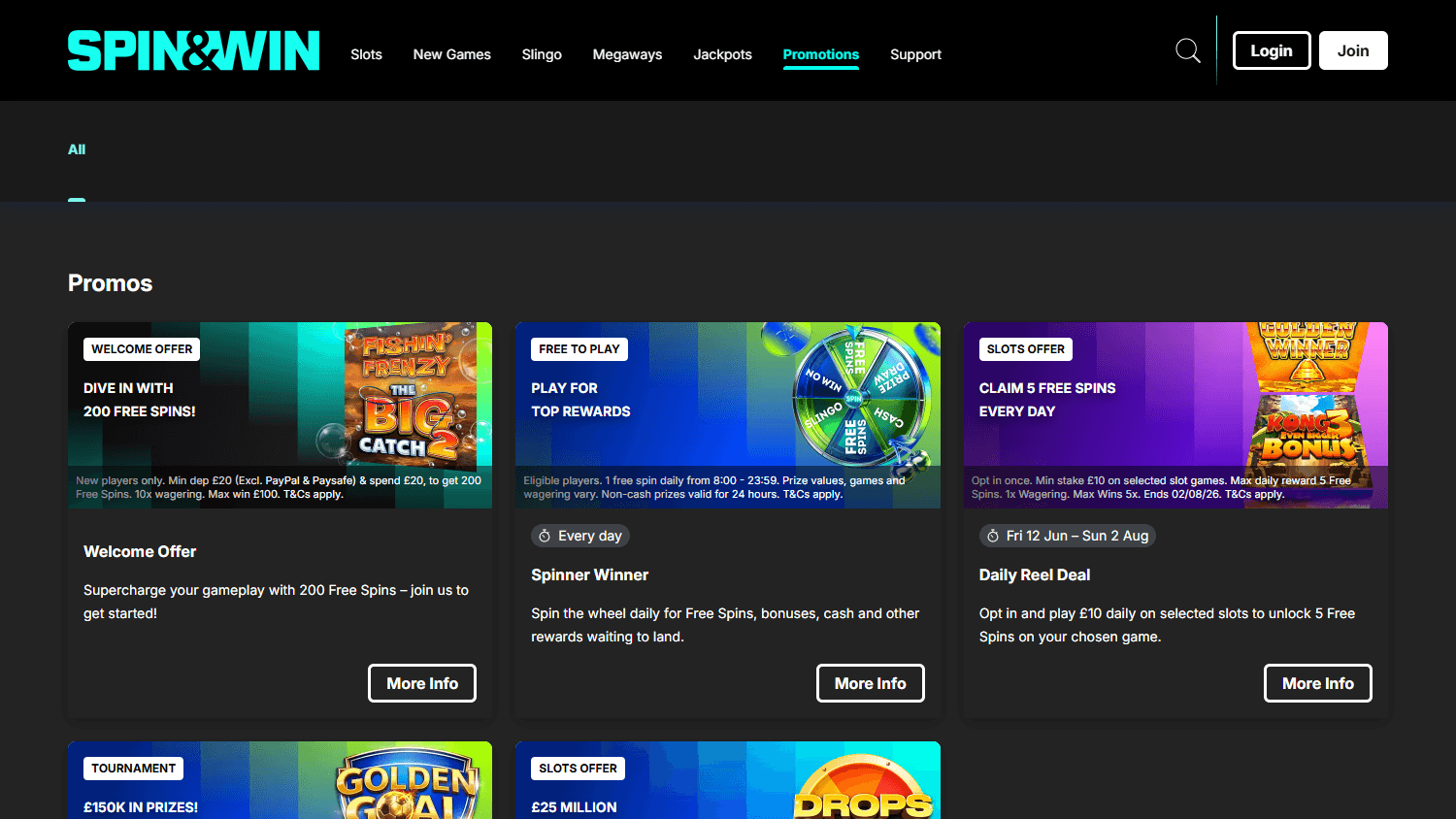Click the Daily Reel Deal T&Cs fine print
Screen dimensions: 1456x819
[1161, 487]
